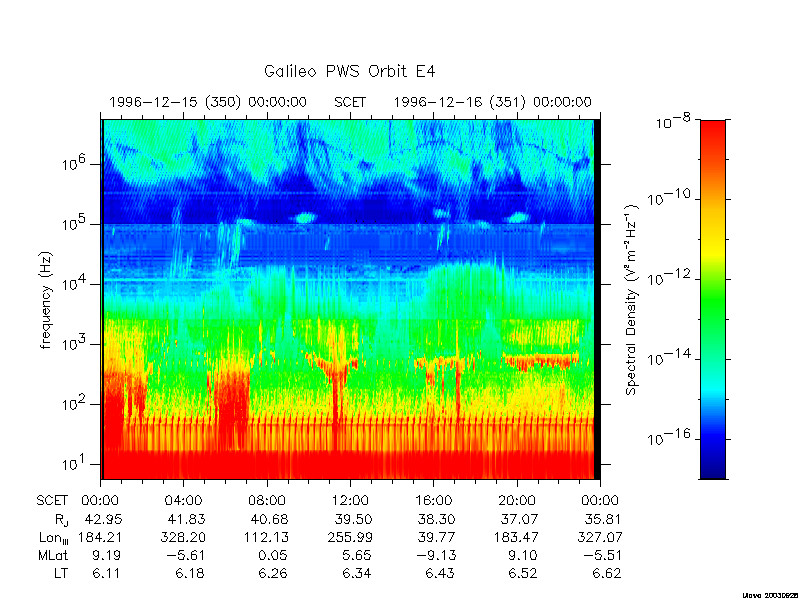Click the 10^-8 color bar label

click(672, 121)
